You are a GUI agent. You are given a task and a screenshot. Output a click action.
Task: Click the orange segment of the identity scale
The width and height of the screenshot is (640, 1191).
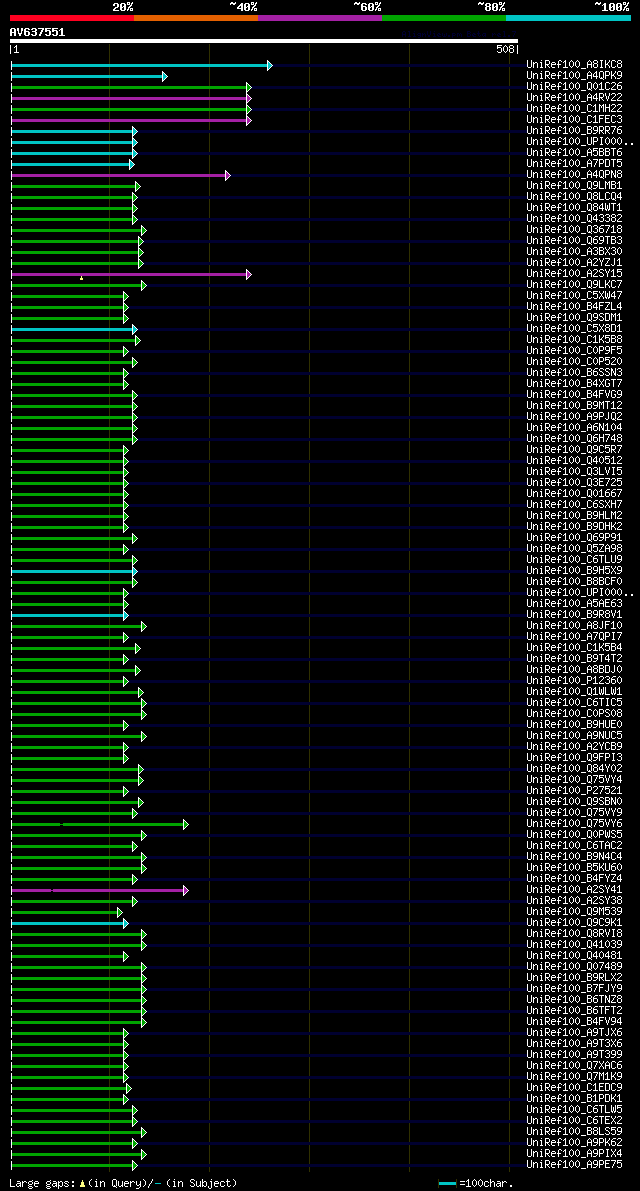[x=196, y=17]
